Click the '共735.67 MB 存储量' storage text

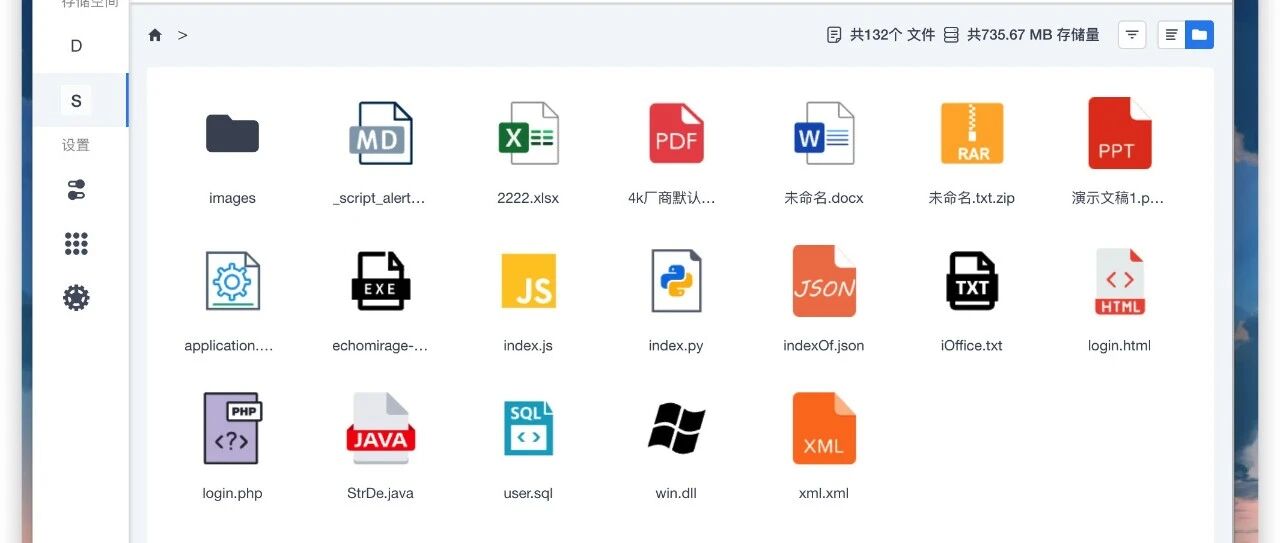[x=1033, y=35]
